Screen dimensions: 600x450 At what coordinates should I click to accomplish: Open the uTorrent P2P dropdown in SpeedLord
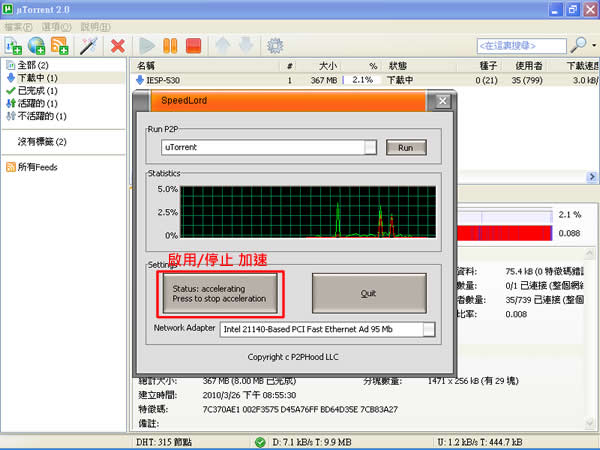coord(370,147)
